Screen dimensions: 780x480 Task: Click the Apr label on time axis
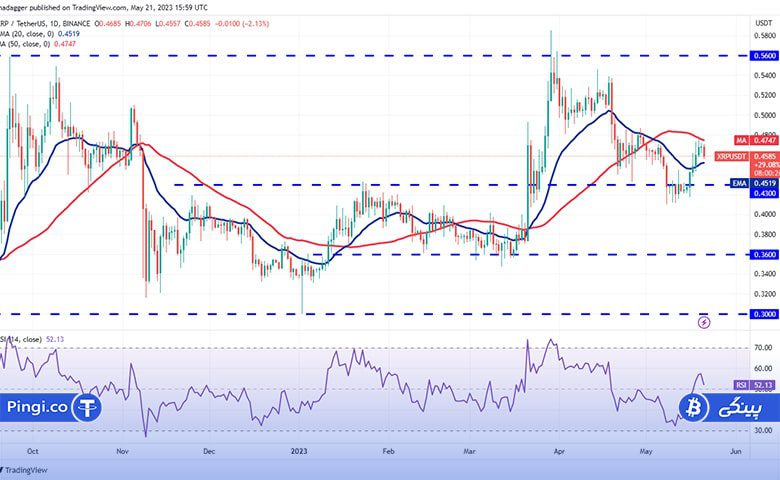[x=559, y=451]
